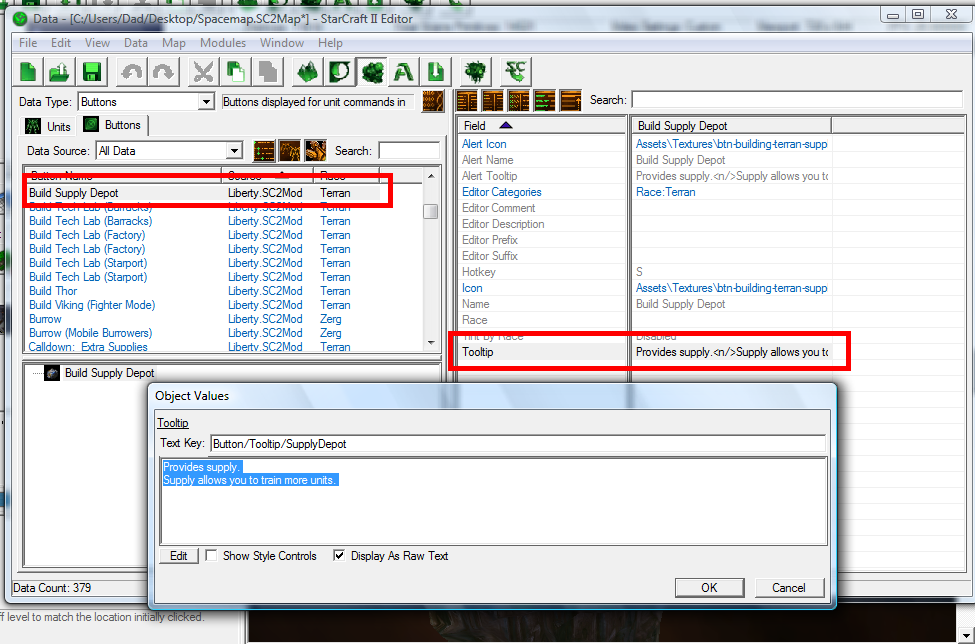The height and width of the screenshot is (644, 975).
Task: Switch to the Buttons tab
Action: [113, 125]
